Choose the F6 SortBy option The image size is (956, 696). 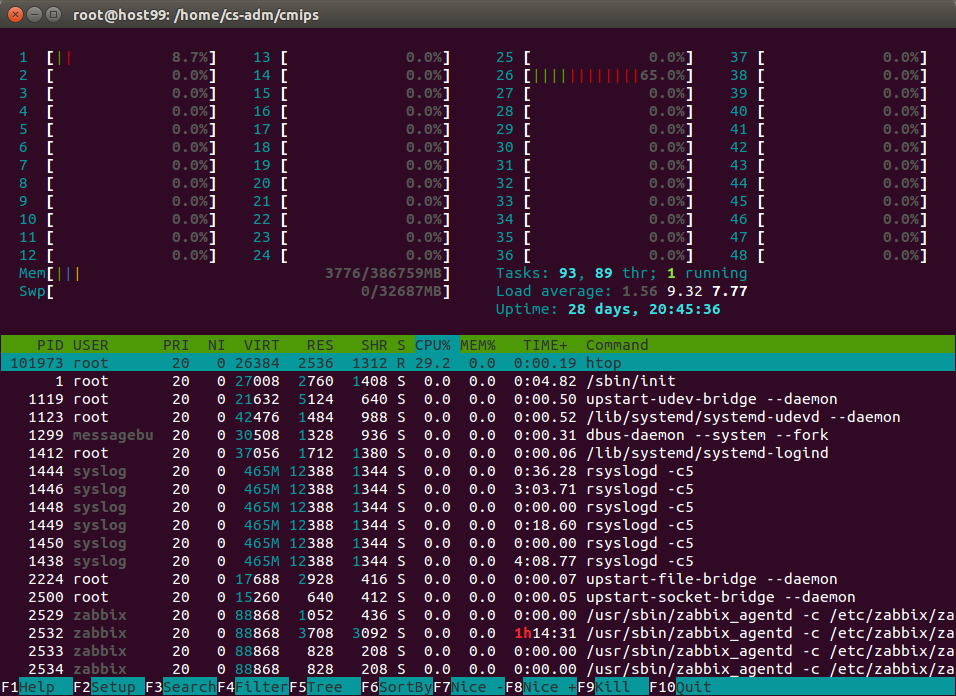[396, 687]
